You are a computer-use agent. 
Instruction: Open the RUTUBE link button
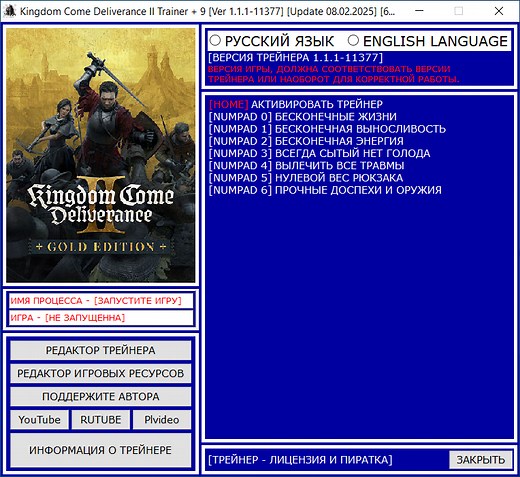tap(101, 419)
